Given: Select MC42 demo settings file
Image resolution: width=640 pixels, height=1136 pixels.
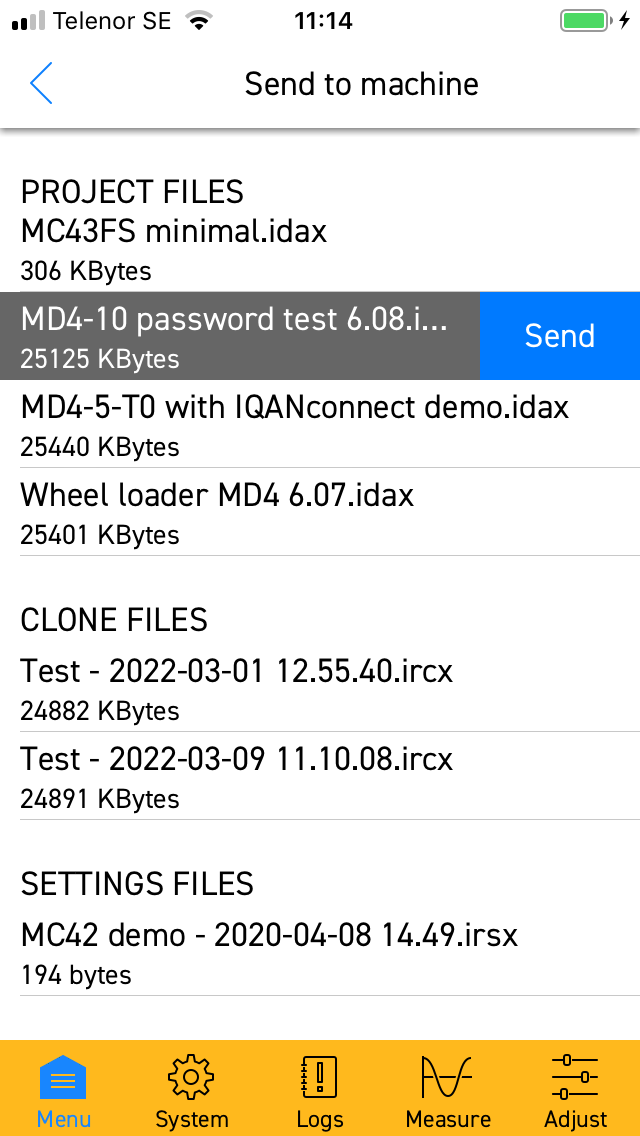Looking at the screenshot, I should (x=320, y=952).
